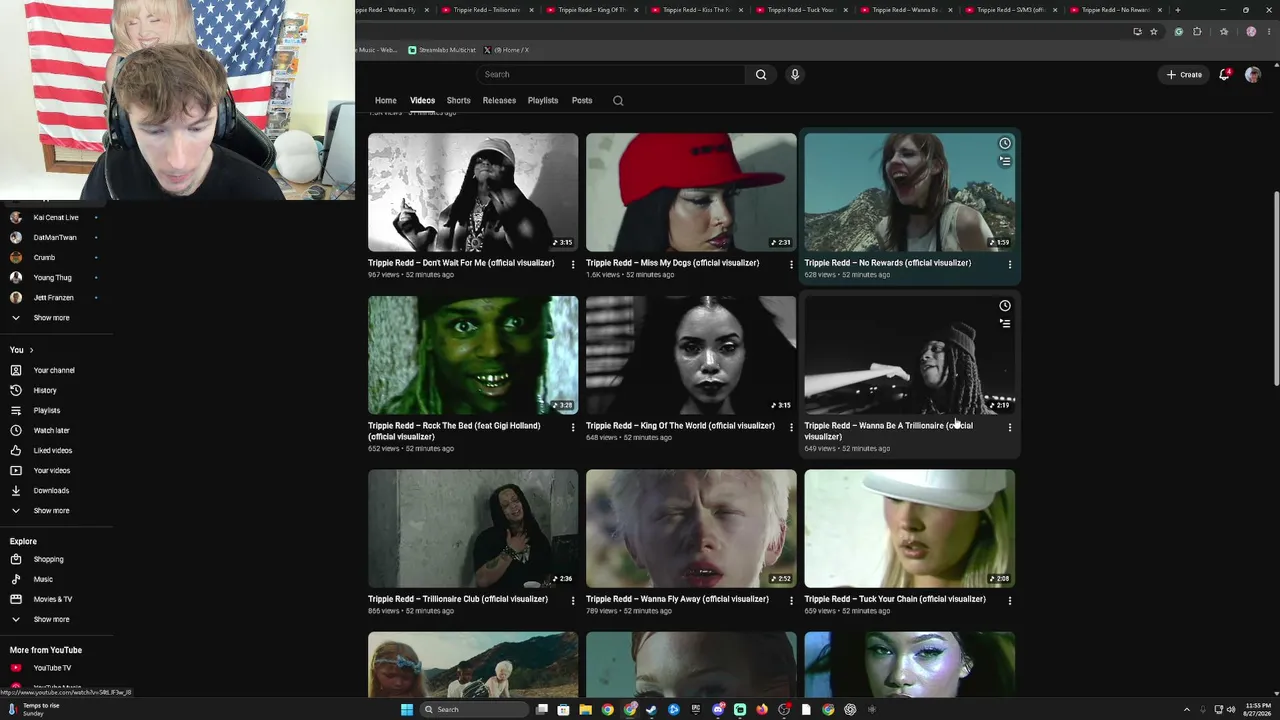Add Wanna Be A Trillionaire to queue
The image size is (1280, 720).
pyautogui.click(x=1005, y=324)
